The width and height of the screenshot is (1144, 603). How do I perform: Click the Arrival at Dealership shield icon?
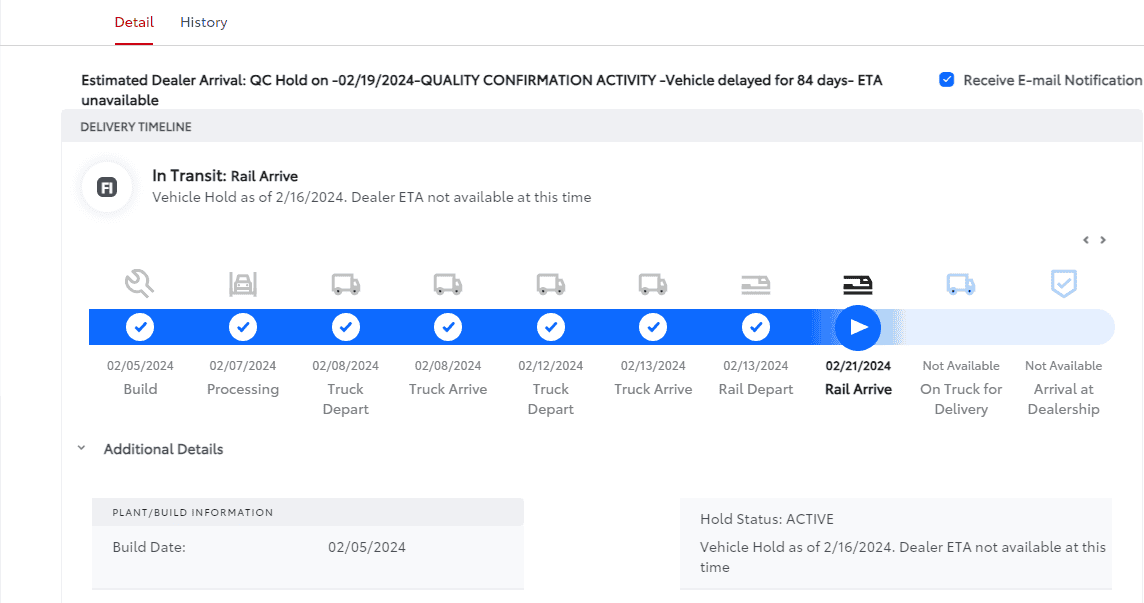1063,284
